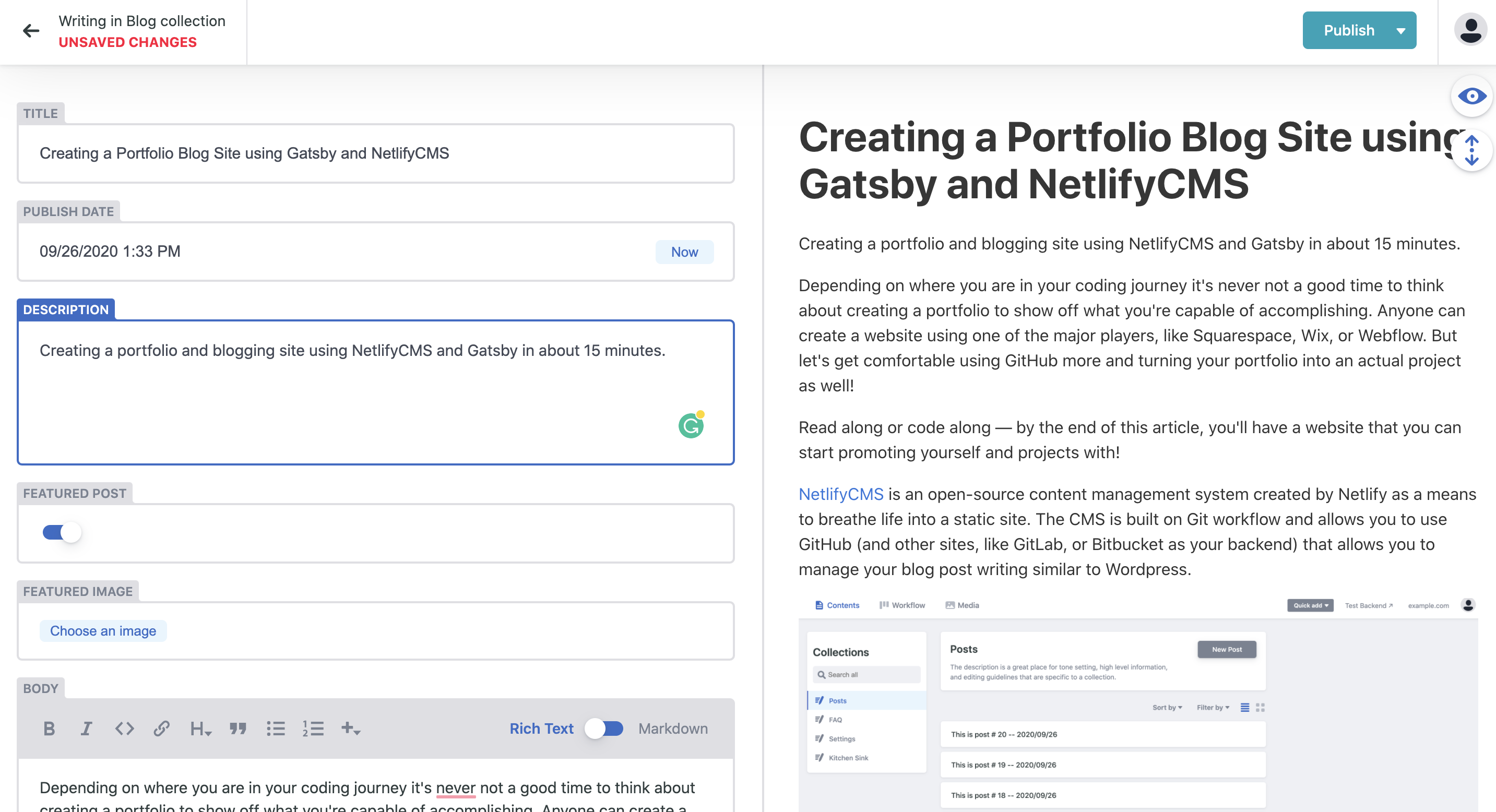The image size is (1496, 812).
Task: Open the user account avatar menu
Action: [x=1470, y=30]
